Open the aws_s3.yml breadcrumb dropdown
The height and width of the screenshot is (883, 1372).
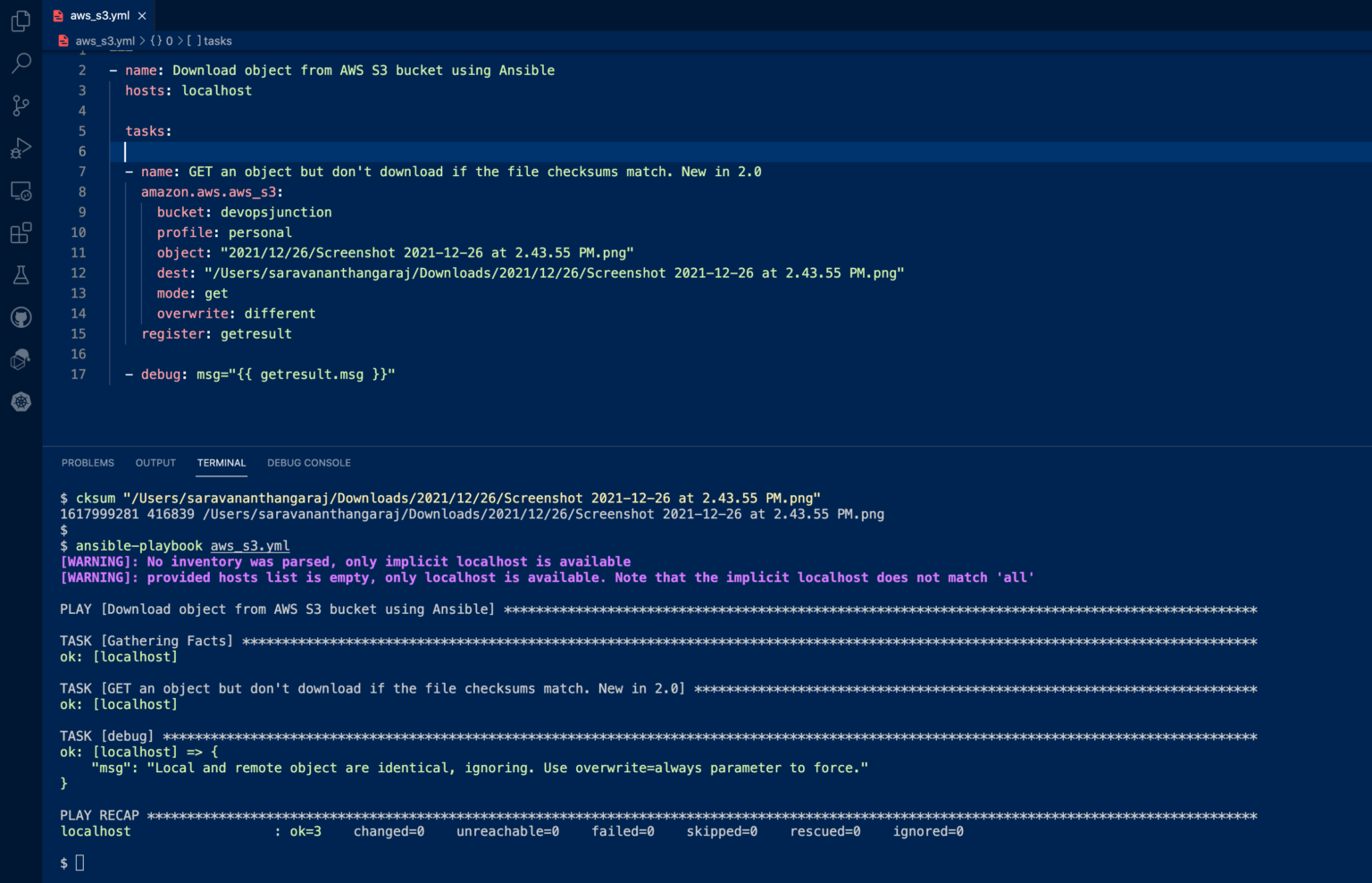coord(105,40)
